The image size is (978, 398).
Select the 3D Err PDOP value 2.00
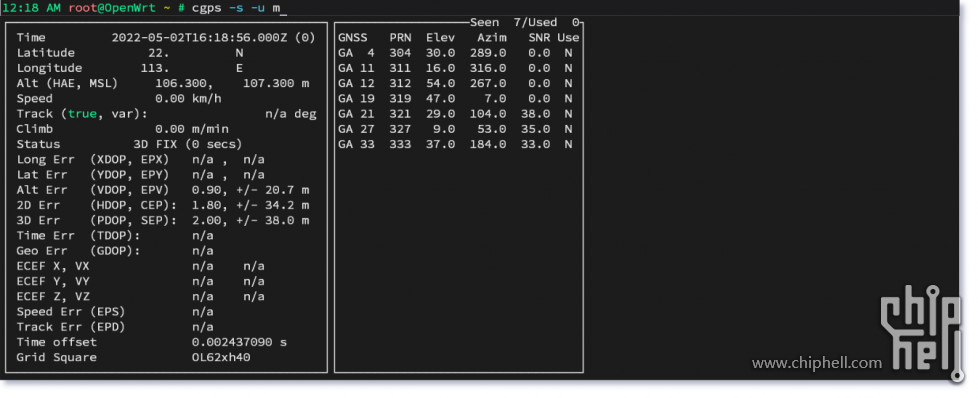tap(206, 220)
